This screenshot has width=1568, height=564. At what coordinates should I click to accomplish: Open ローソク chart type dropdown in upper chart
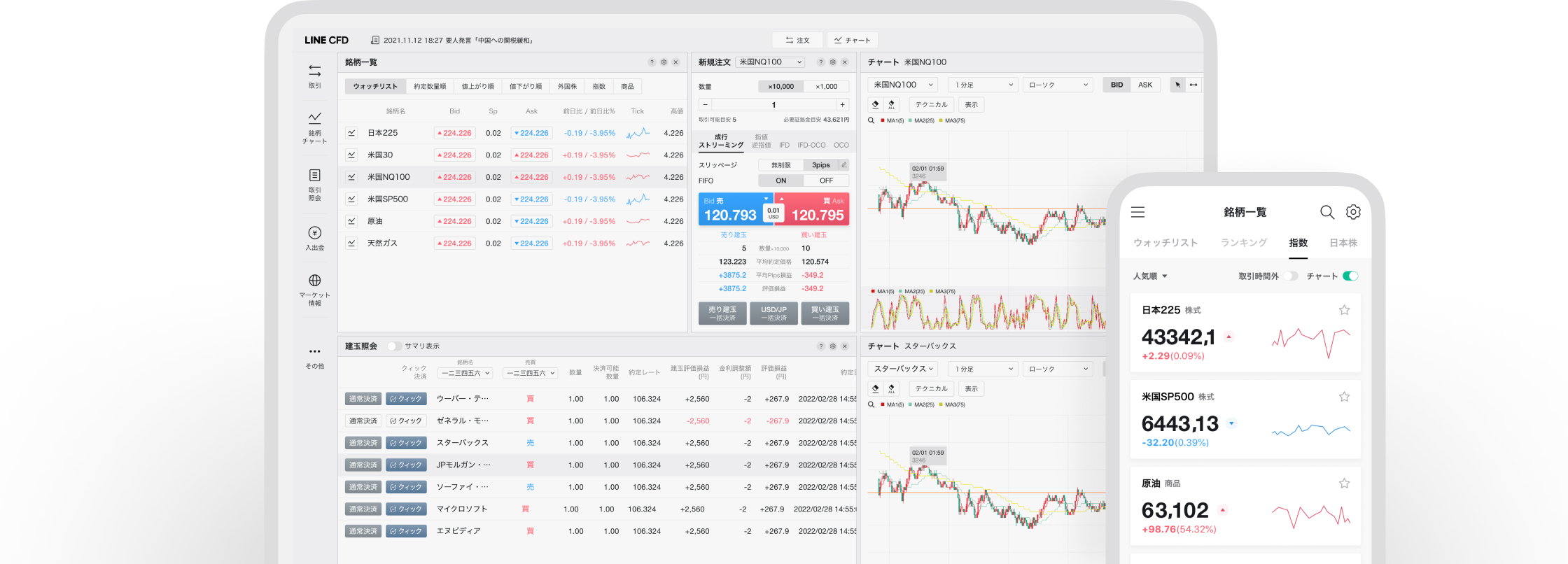[1058, 85]
